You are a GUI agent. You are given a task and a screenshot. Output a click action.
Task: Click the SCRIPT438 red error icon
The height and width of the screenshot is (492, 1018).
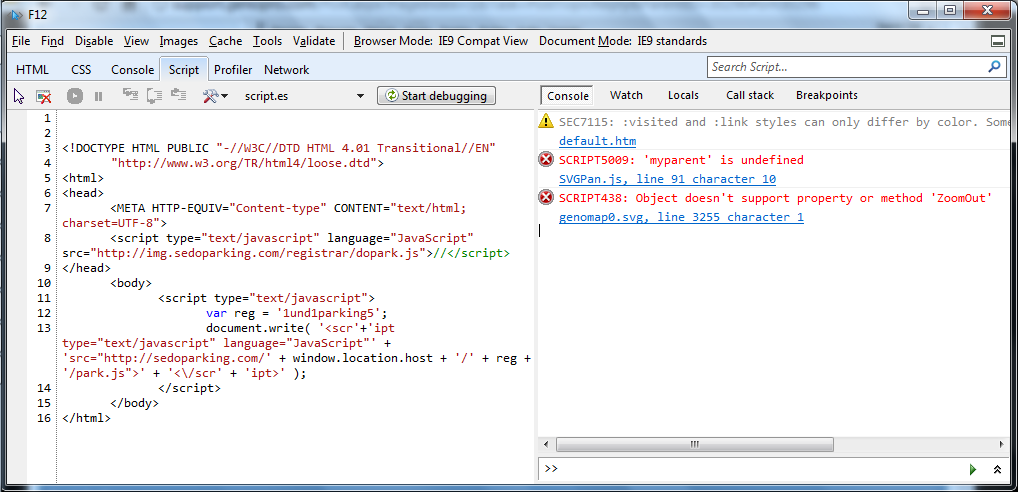click(x=547, y=198)
